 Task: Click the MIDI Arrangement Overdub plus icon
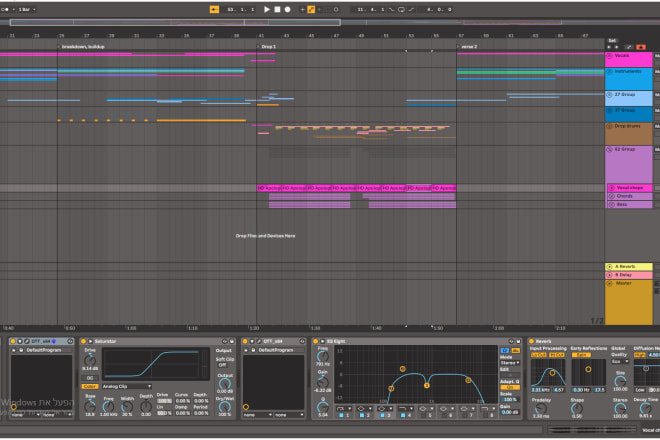pos(303,9)
